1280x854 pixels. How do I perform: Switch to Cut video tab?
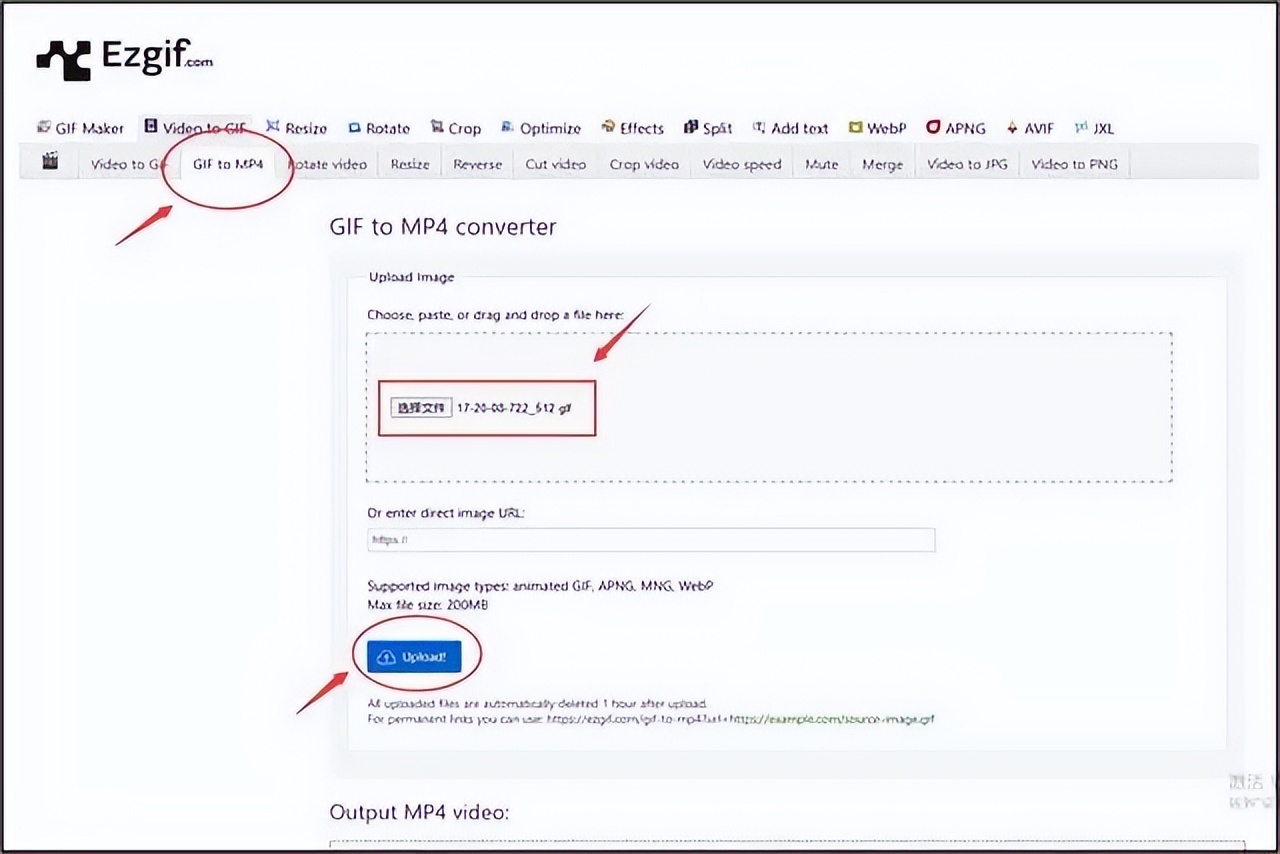555,164
